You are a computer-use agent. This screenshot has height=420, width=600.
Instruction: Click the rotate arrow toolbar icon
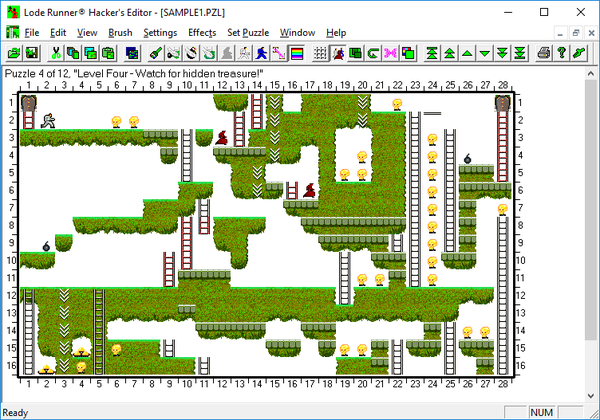(x=373, y=53)
